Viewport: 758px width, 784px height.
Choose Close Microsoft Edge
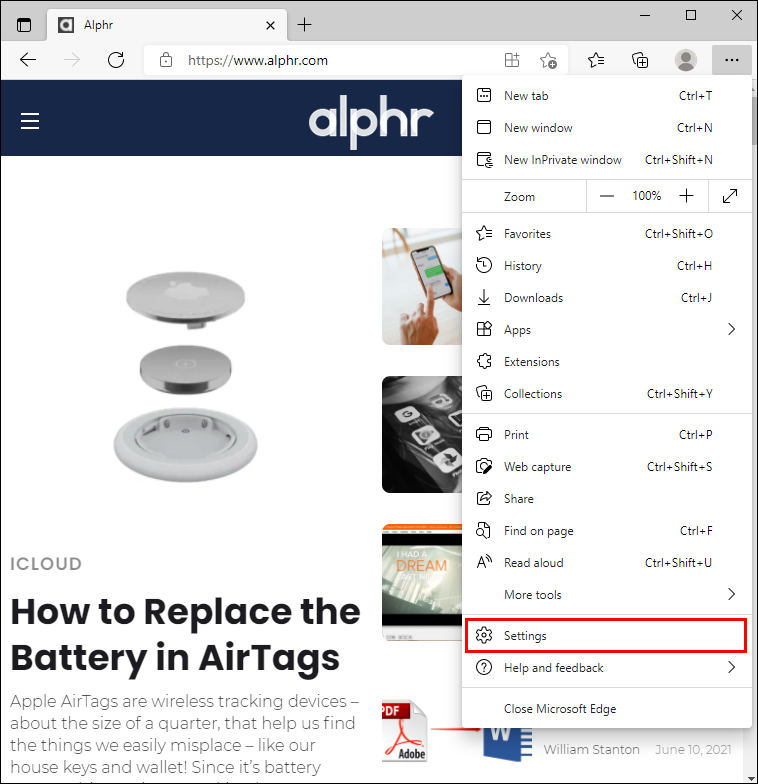pyautogui.click(x=606, y=708)
